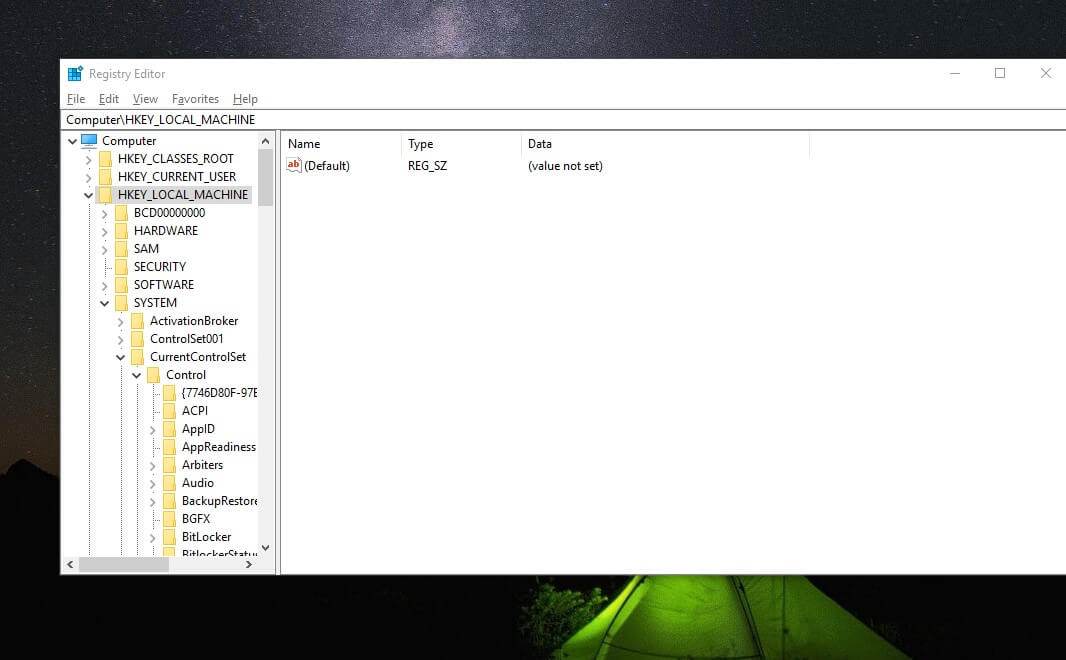
Task: Click the ACPI key folder icon
Action: [169, 410]
